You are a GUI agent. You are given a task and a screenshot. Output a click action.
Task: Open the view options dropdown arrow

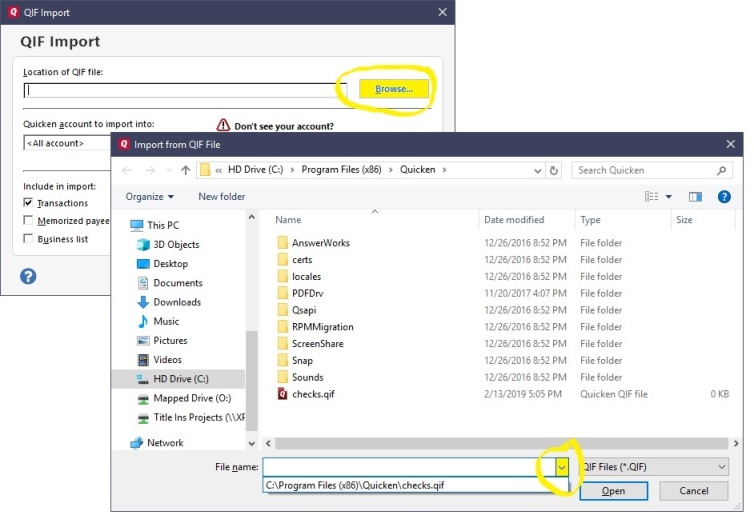coord(668,197)
